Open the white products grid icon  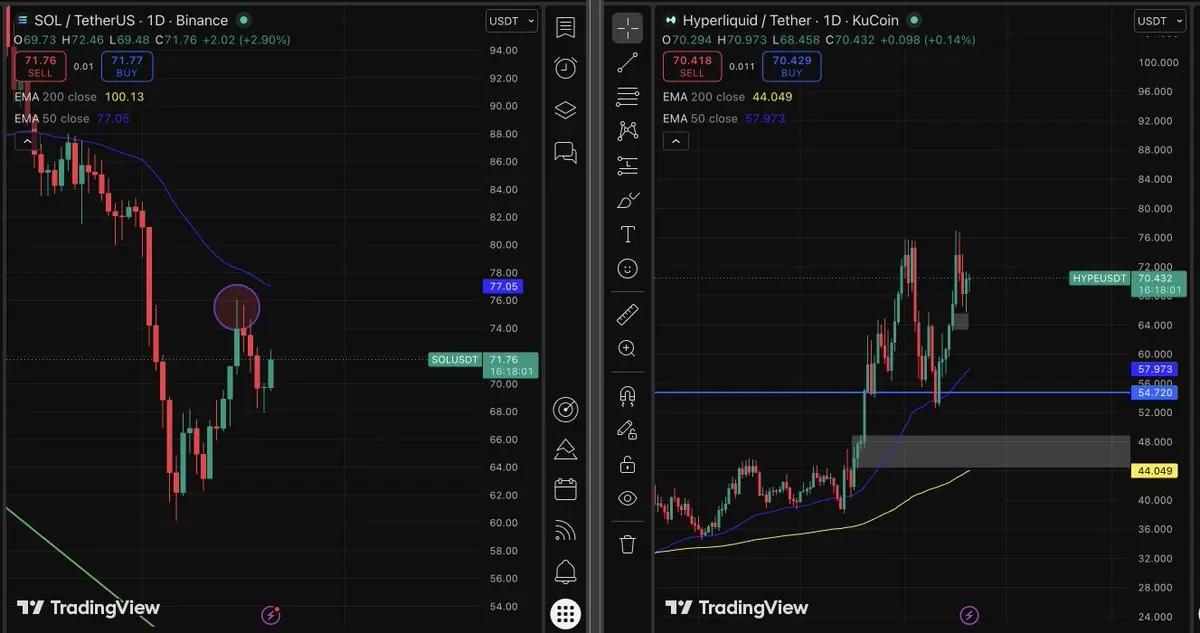[565, 613]
